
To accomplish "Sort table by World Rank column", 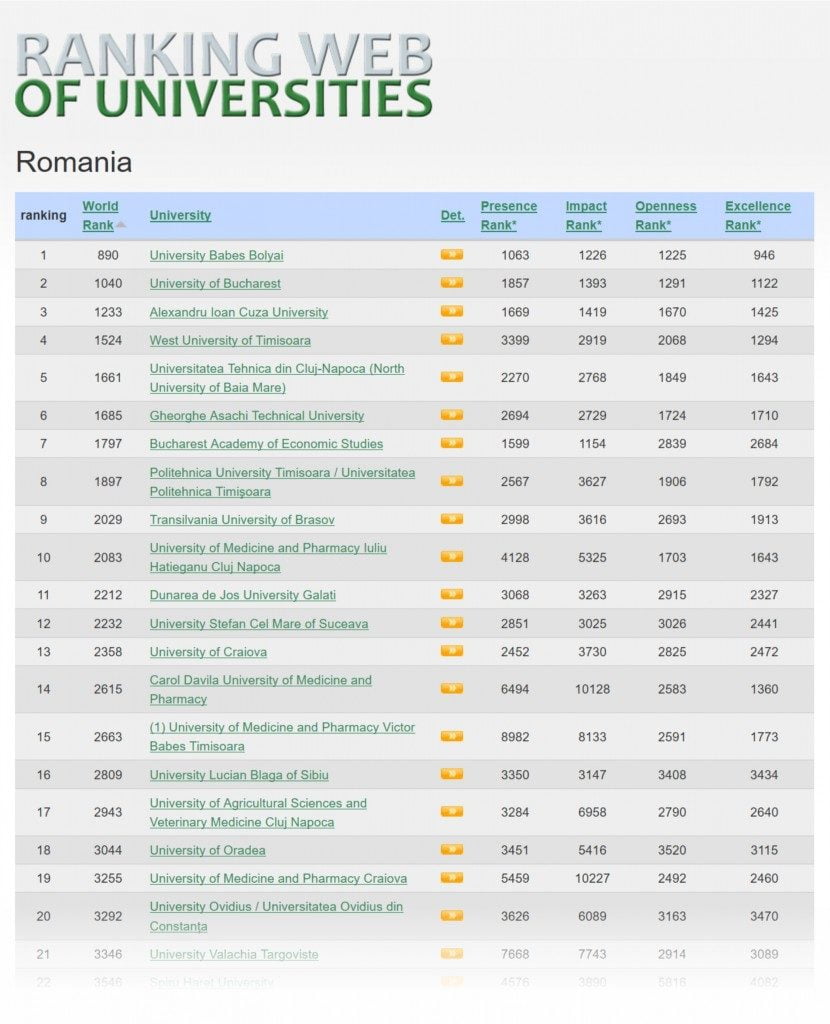I will click(101, 216).
